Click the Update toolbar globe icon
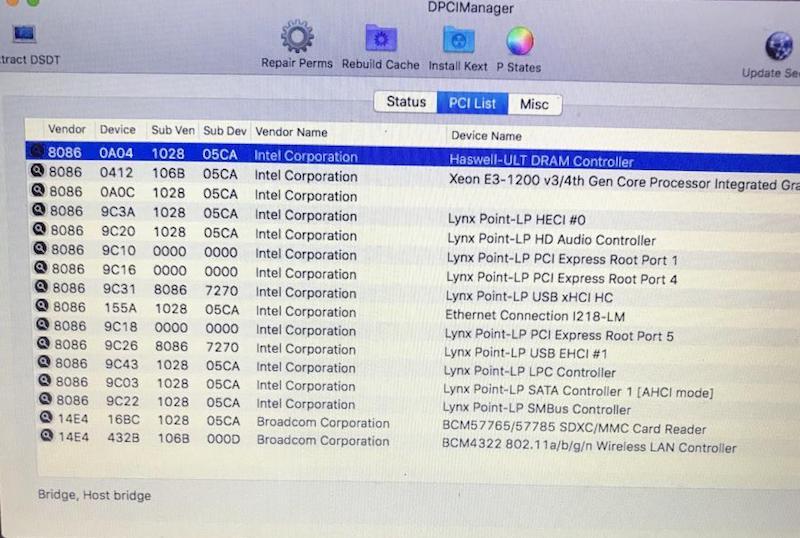 coord(779,46)
